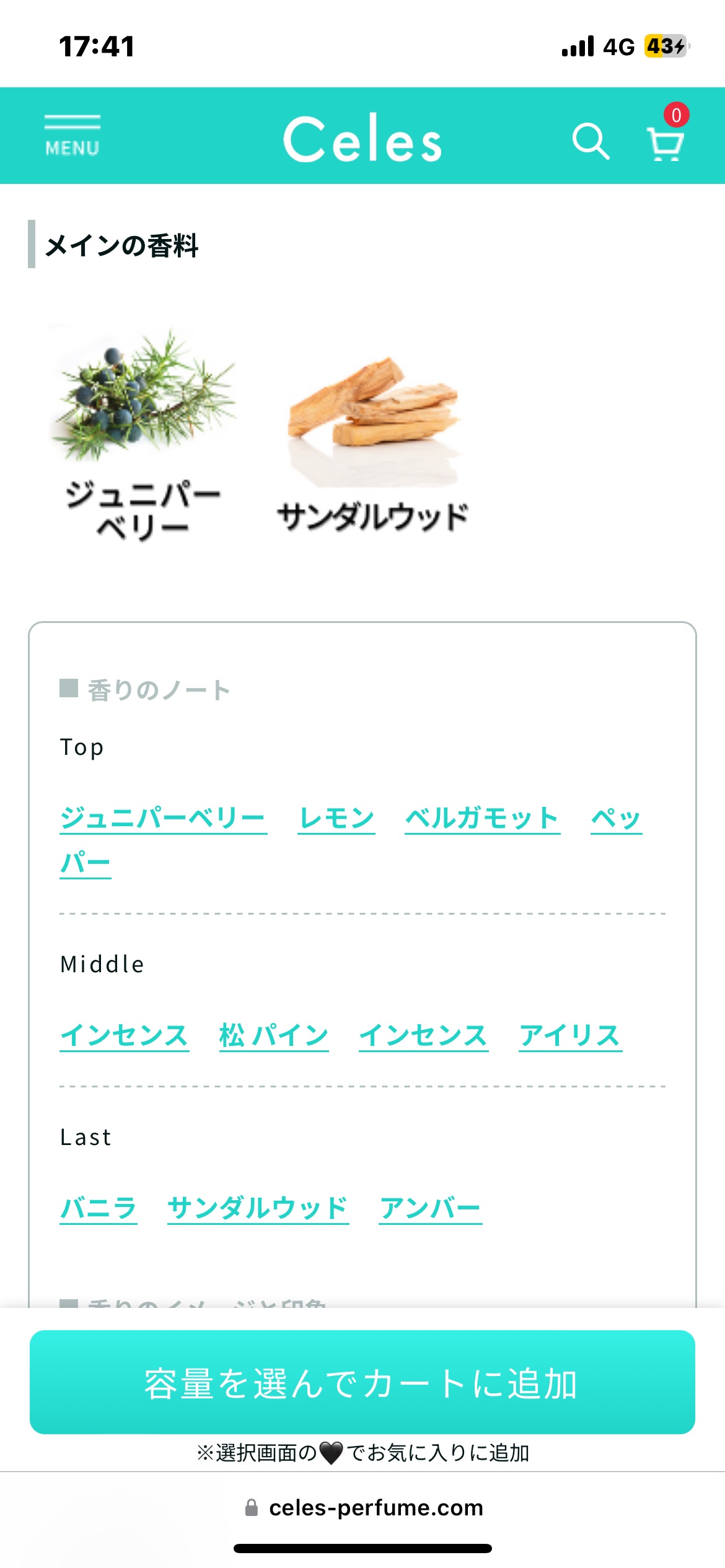The height and width of the screenshot is (1568, 725).
Task: Select the アンバー note link
Action: tap(431, 1208)
